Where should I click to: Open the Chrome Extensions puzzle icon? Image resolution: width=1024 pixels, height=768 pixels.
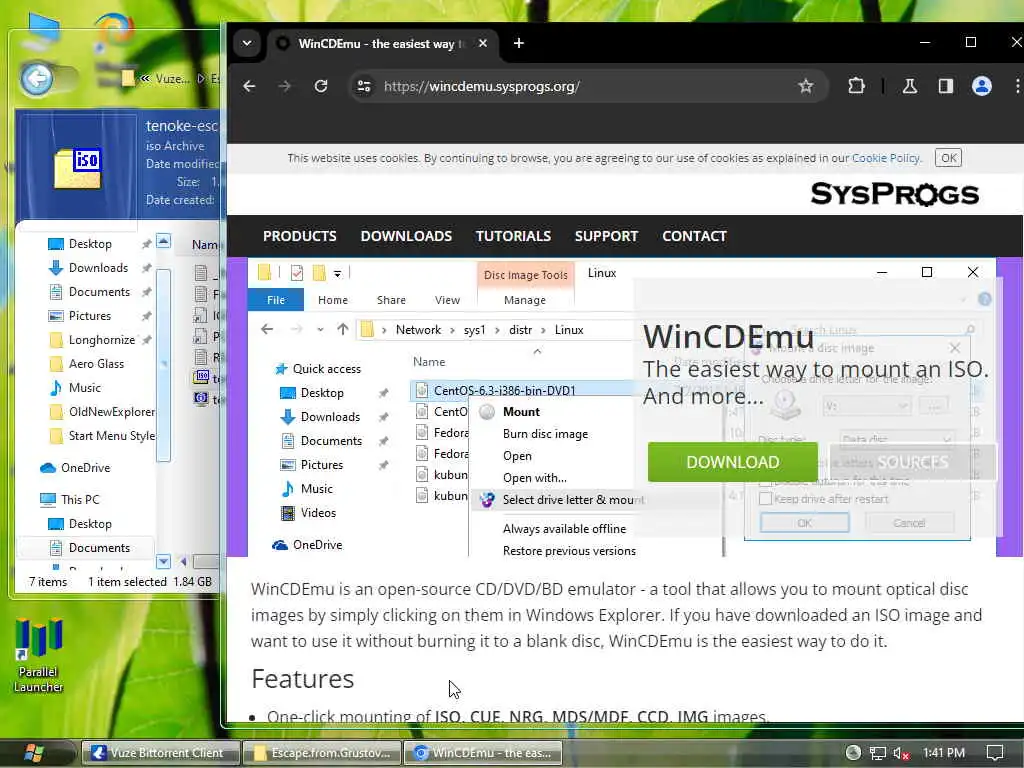coord(856,86)
